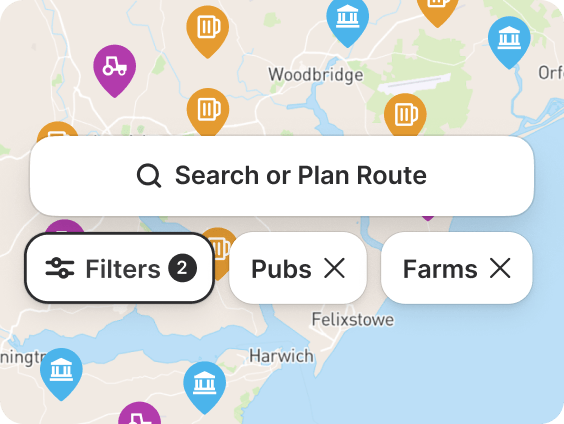Remove the Pubs filter with its X
The height and width of the screenshot is (424, 564).
tap(335, 268)
